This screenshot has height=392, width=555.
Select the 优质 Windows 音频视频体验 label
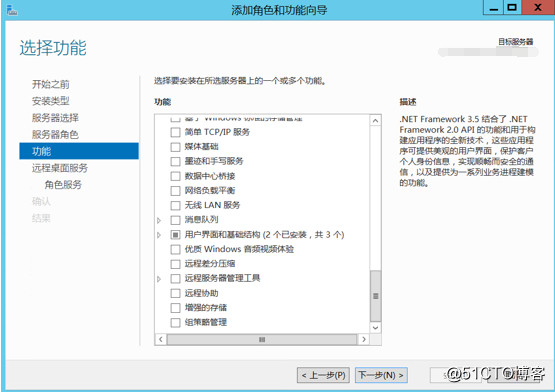[239, 249]
